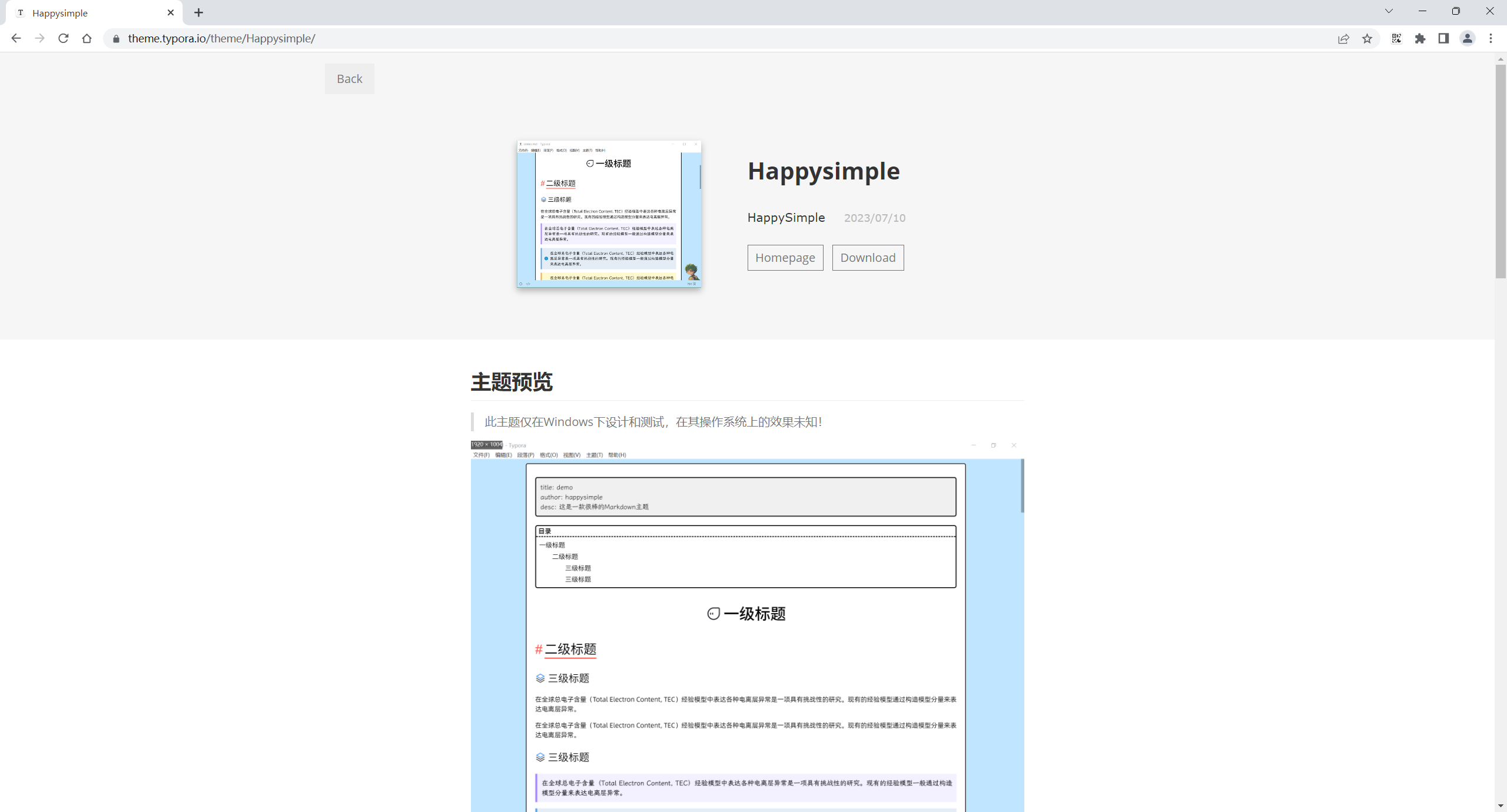Go back with the browser back arrow

pyautogui.click(x=16, y=38)
